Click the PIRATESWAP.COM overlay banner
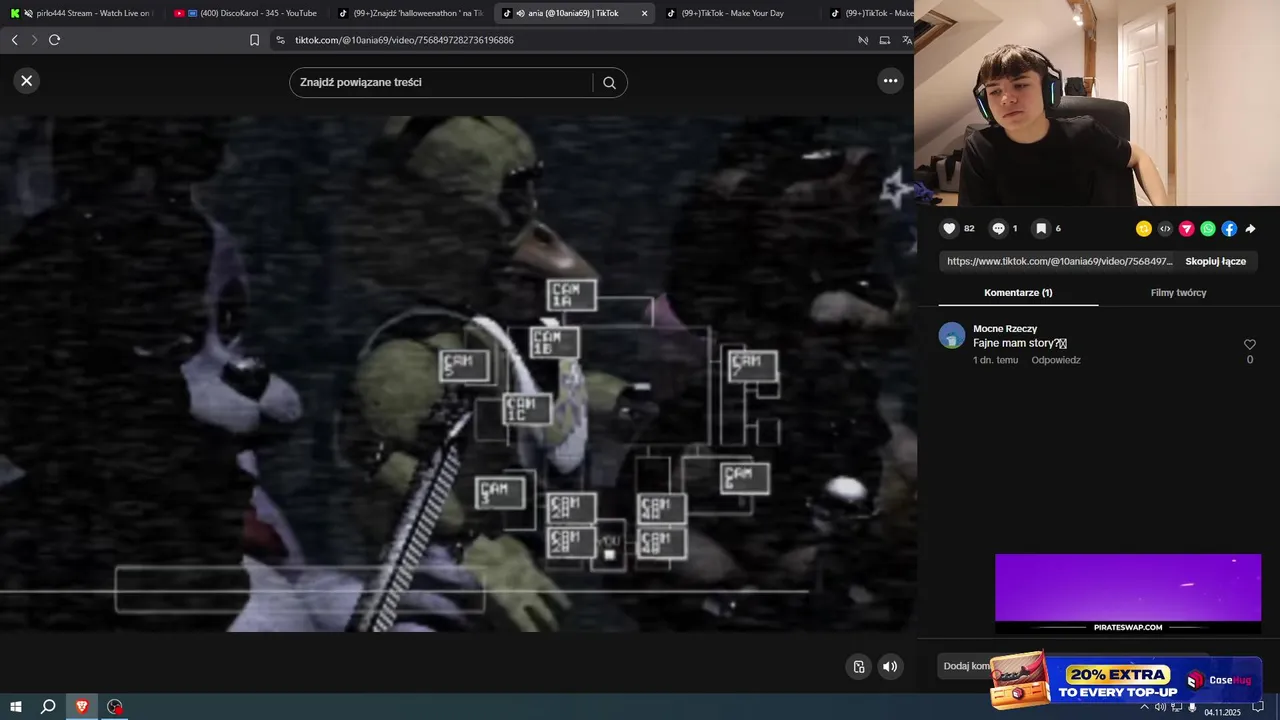This screenshot has height=720, width=1280. (1128, 594)
